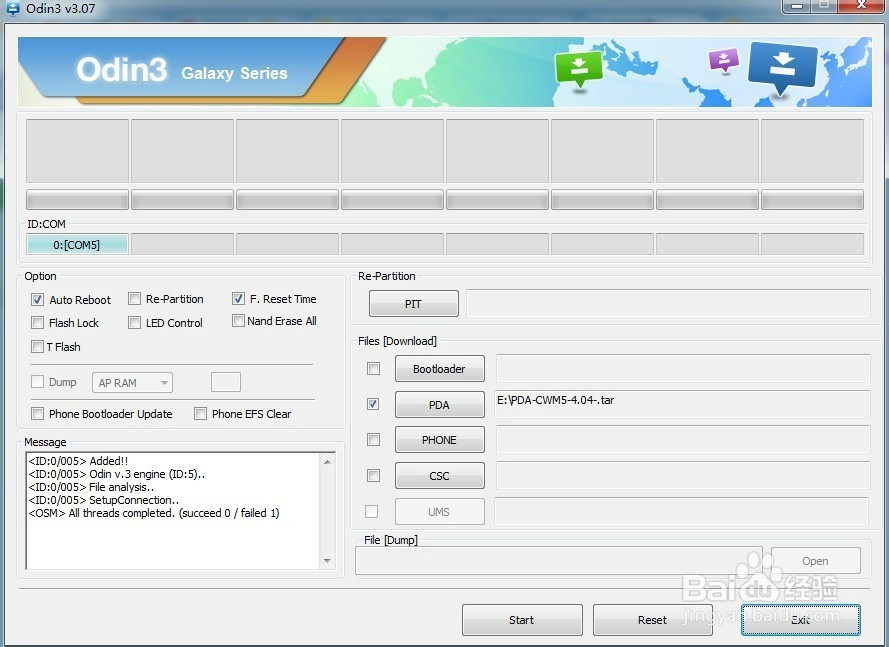Click the Odin3 title bar app icon
Image resolution: width=889 pixels, height=647 pixels.
(12, 9)
